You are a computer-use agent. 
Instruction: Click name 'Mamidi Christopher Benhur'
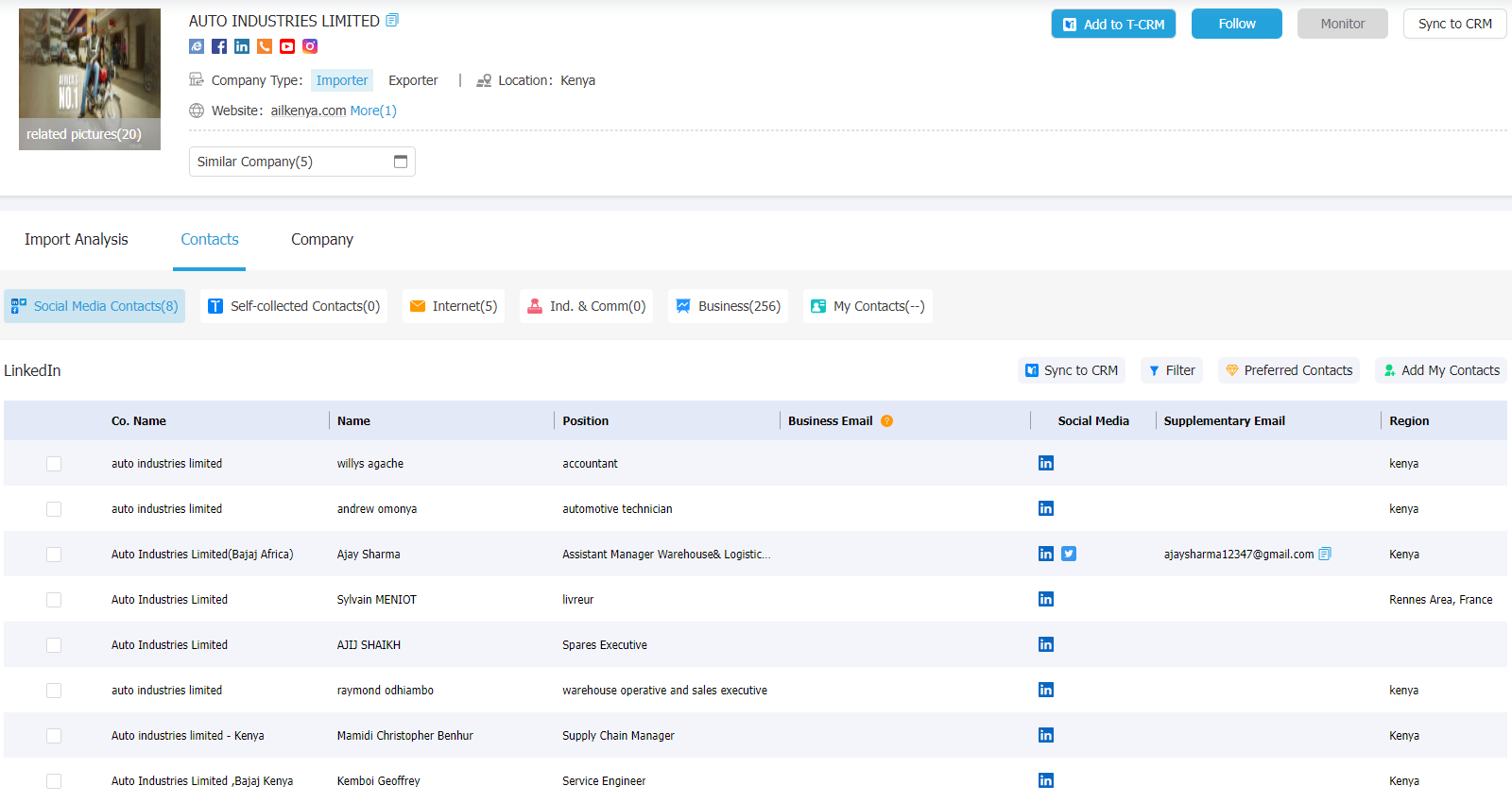point(405,736)
